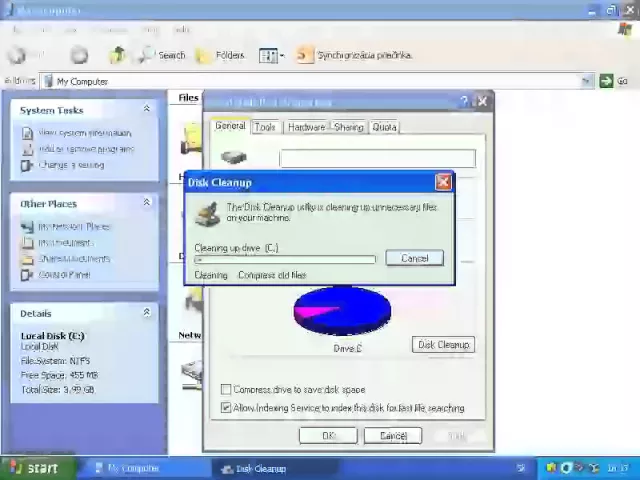This screenshot has width=640, height=480.
Task: Open My Network Places link
Action: 74,227
